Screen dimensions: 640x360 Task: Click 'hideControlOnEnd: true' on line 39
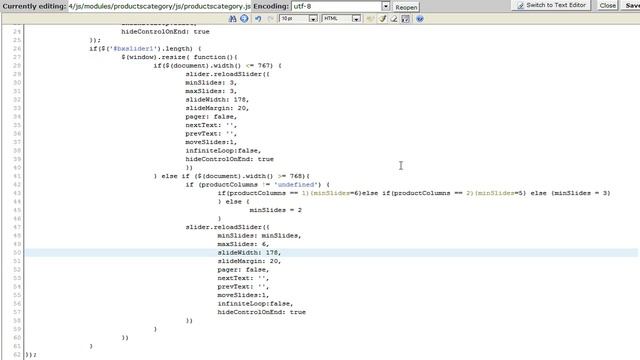[229, 159]
